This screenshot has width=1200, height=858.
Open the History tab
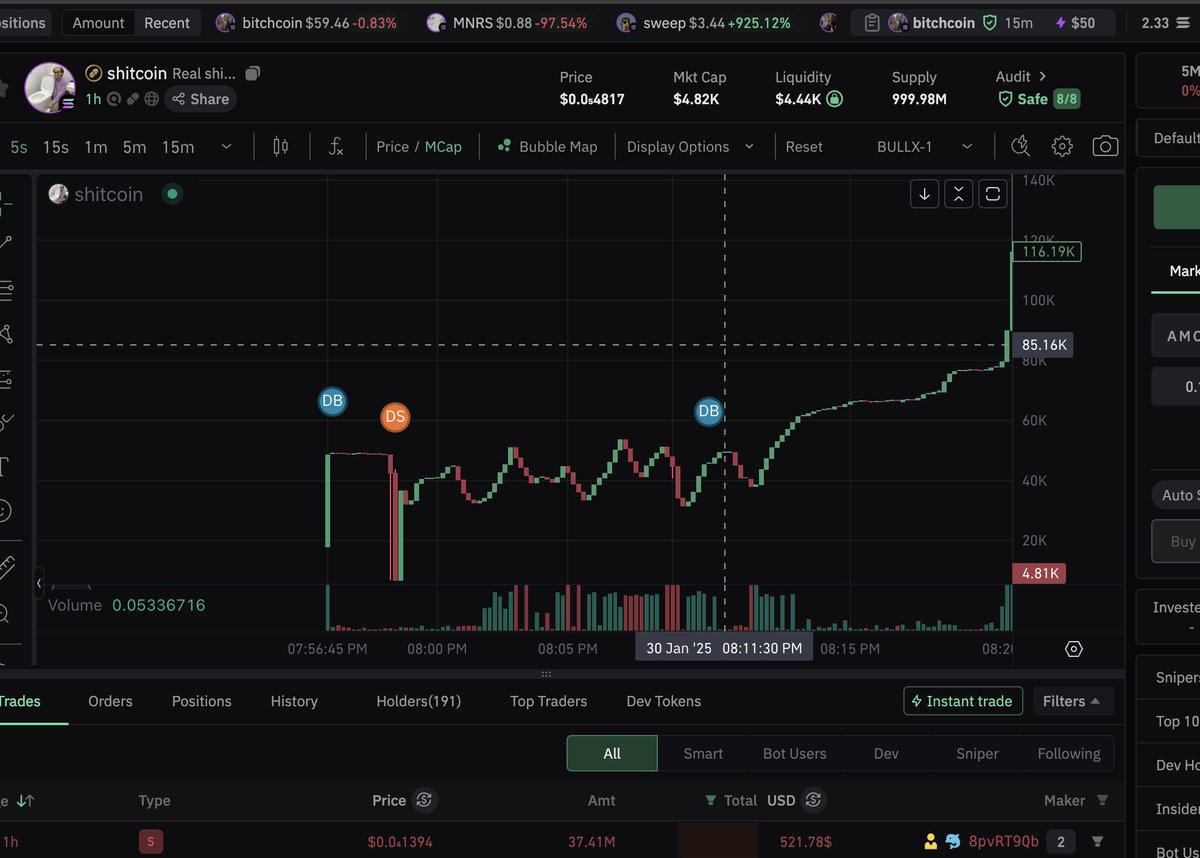click(x=294, y=701)
